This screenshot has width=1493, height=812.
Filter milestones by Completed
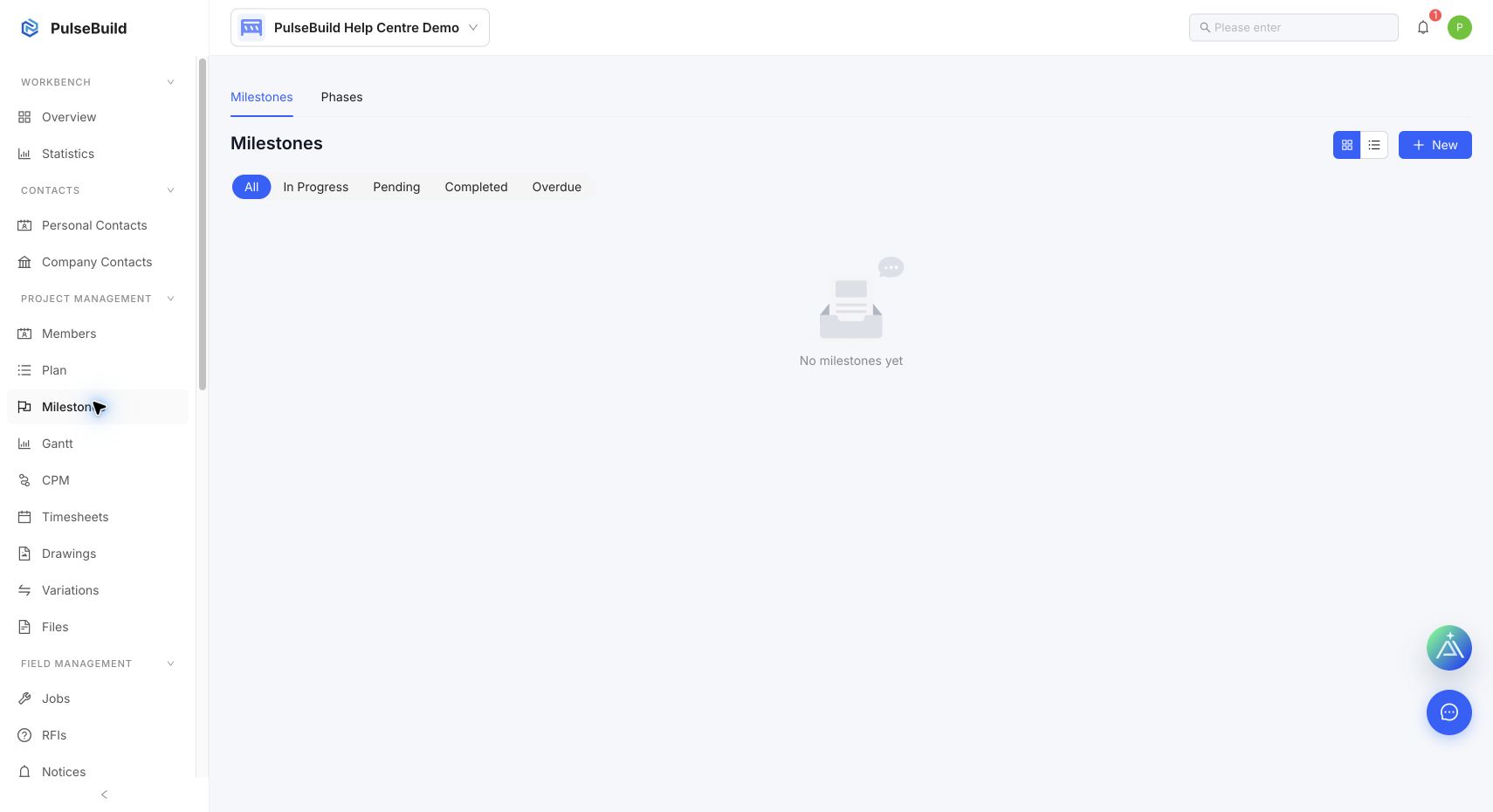pyautogui.click(x=476, y=187)
